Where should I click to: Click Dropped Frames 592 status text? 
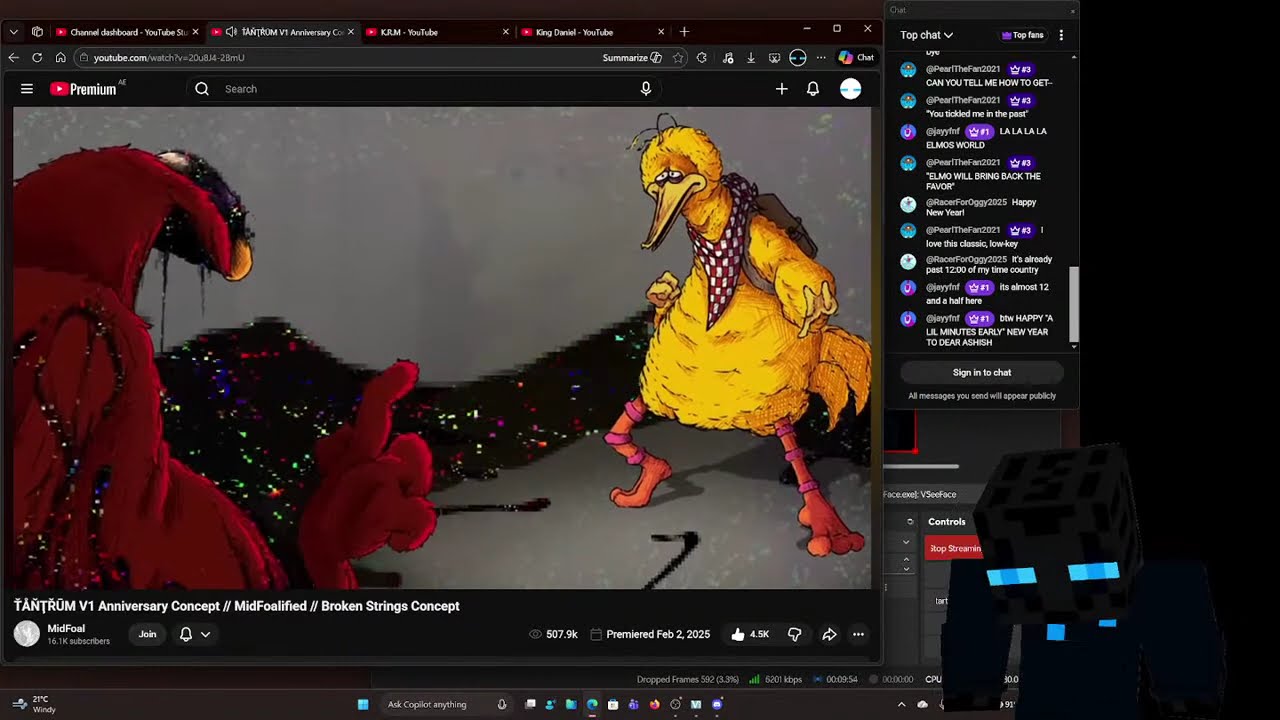[x=687, y=679]
